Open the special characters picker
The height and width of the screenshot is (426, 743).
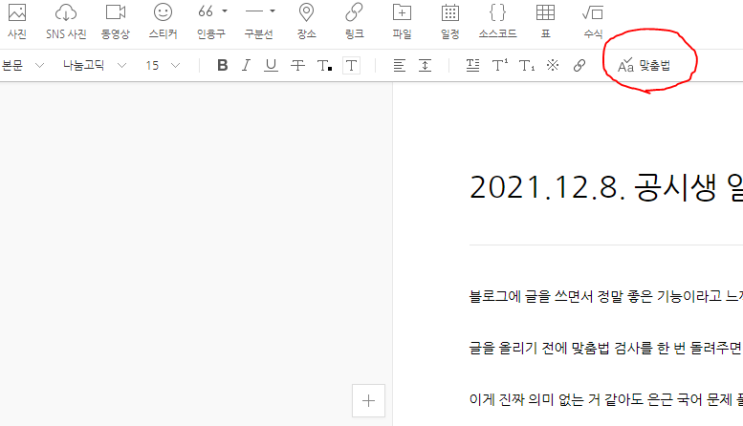[x=553, y=65]
